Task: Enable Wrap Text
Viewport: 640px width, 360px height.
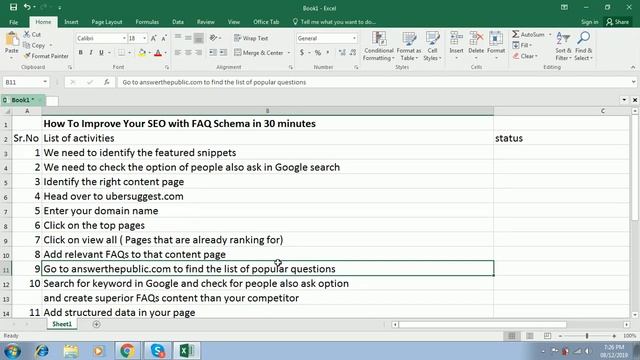Action: 251,38
